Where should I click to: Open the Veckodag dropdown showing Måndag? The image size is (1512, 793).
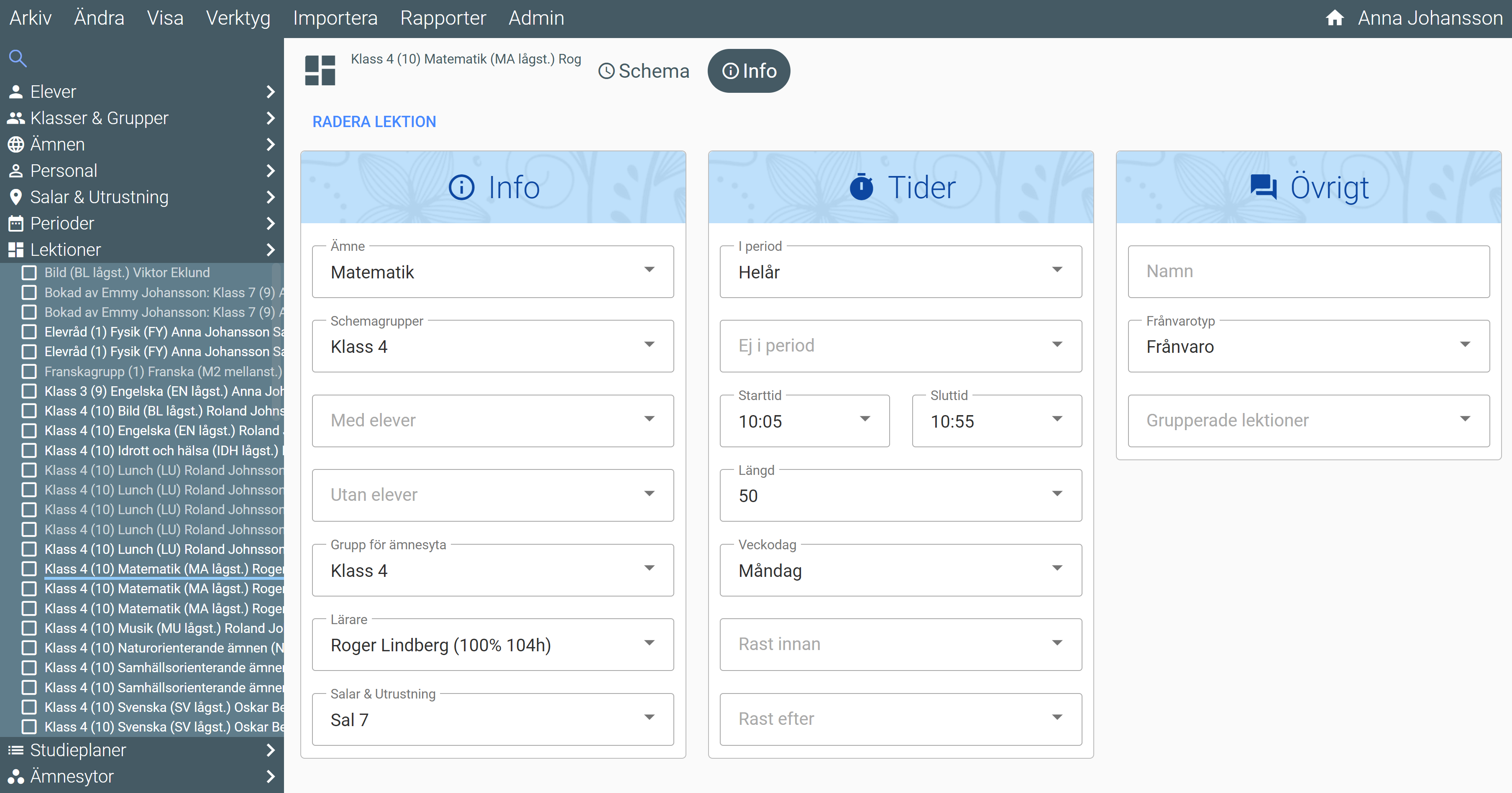click(x=900, y=570)
